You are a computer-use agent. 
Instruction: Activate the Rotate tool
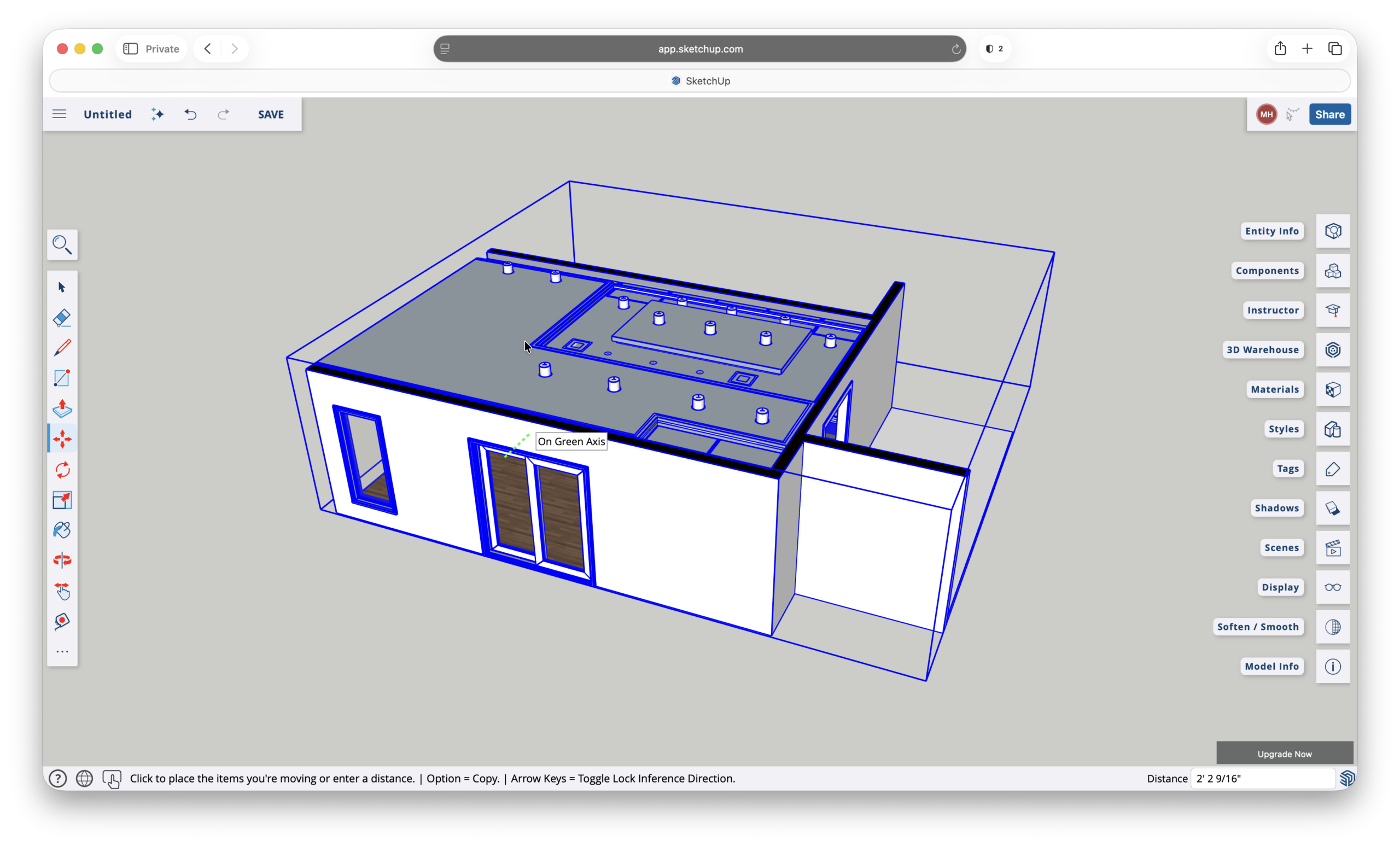point(62,470)
